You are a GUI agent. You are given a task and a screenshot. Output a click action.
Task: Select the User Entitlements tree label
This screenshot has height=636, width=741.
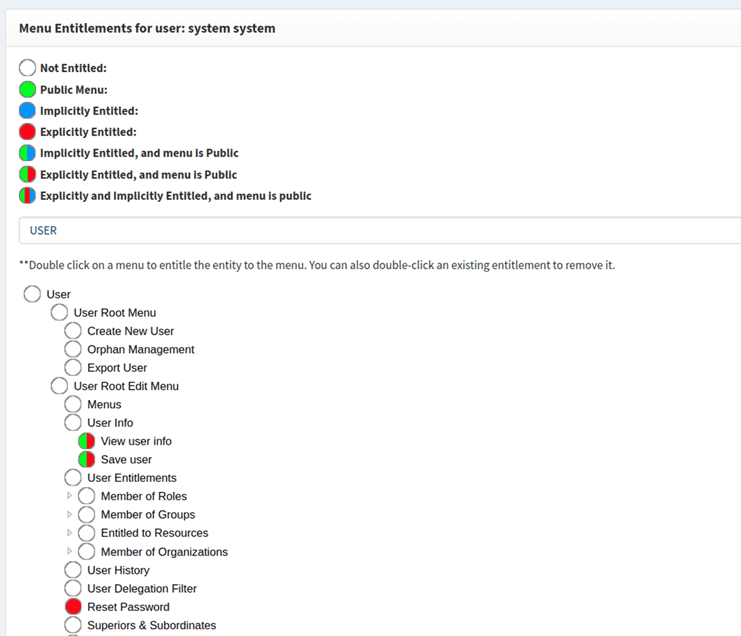[131, 478]
